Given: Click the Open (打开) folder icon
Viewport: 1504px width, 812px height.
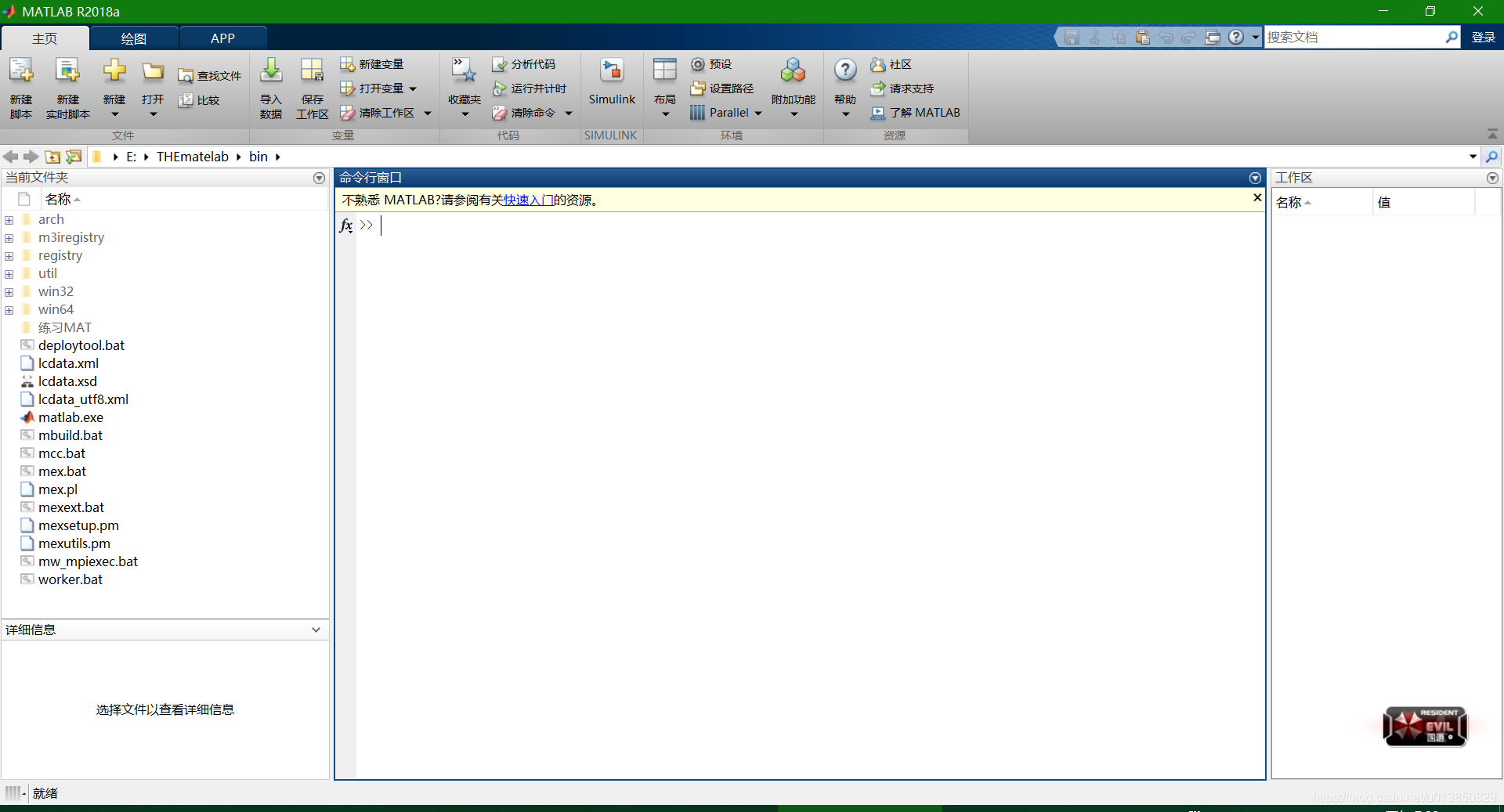Looking at the screenshot, I should pyautogui.click(x=153, y=71).
